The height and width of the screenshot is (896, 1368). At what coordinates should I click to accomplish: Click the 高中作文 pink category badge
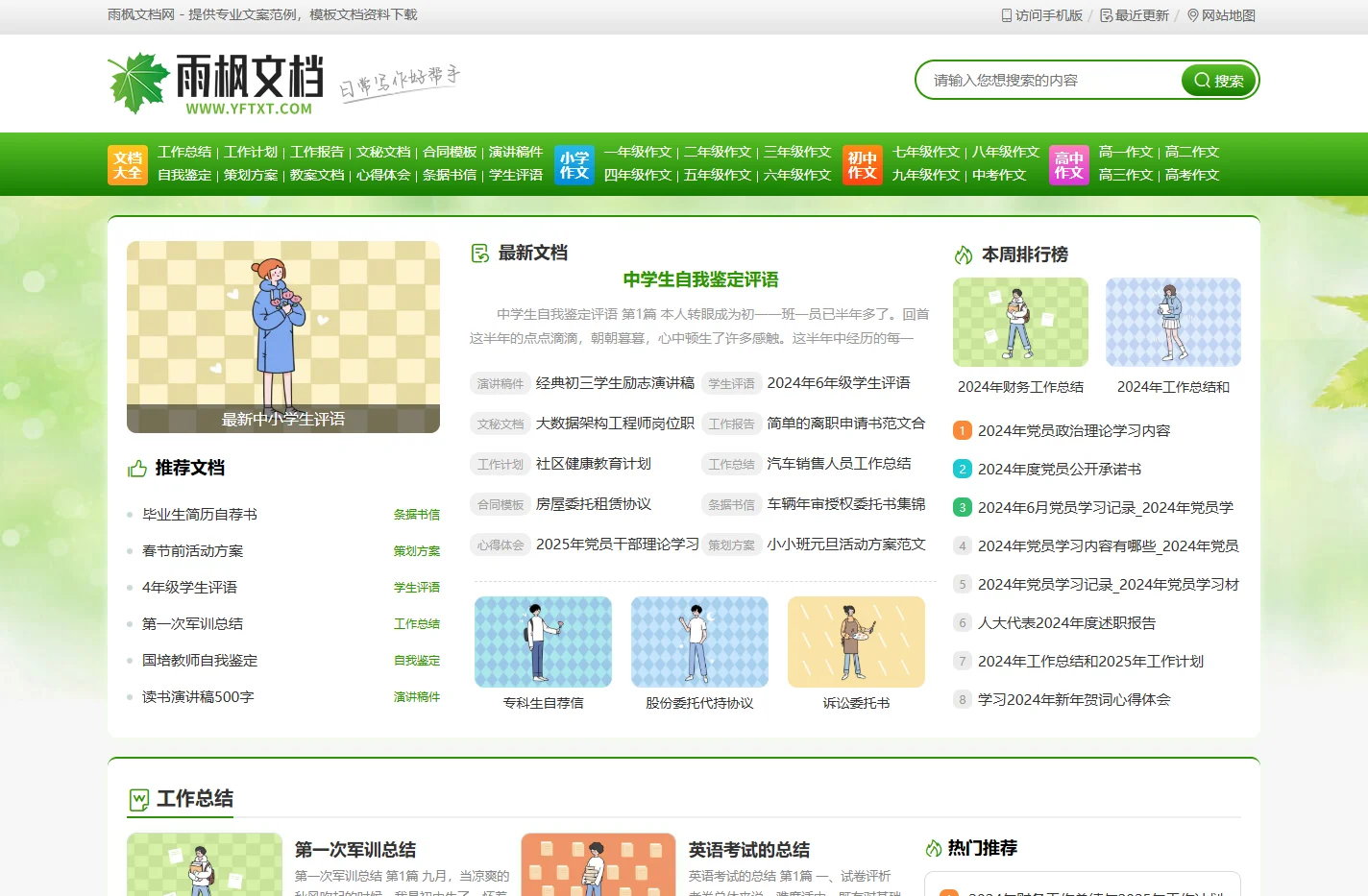point(1069,164)
